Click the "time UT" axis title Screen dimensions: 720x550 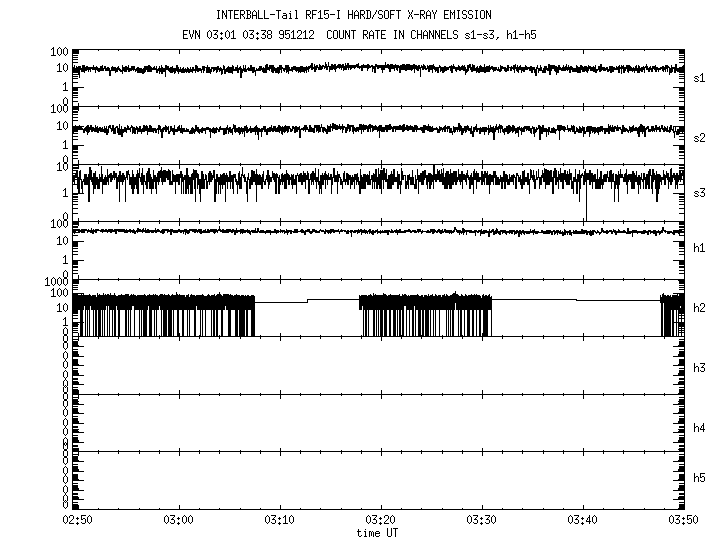tap(380, 533)
